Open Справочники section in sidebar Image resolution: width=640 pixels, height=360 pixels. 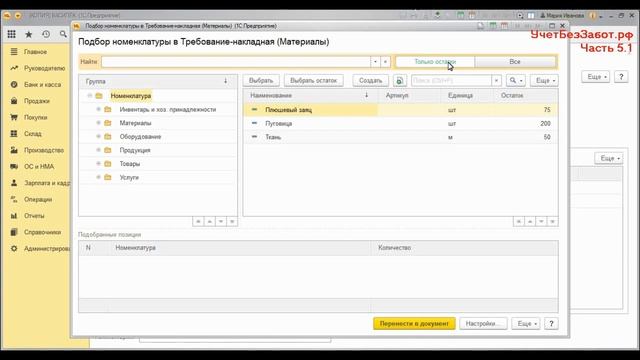point(42,232)
